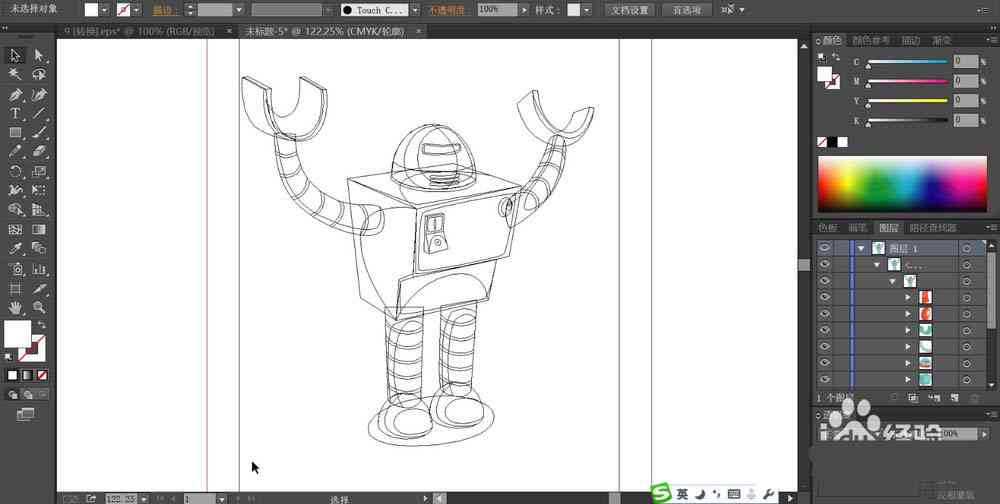Click the 图层 1 target circle
The image size is (1000, 504).
(x=967, y=248)
